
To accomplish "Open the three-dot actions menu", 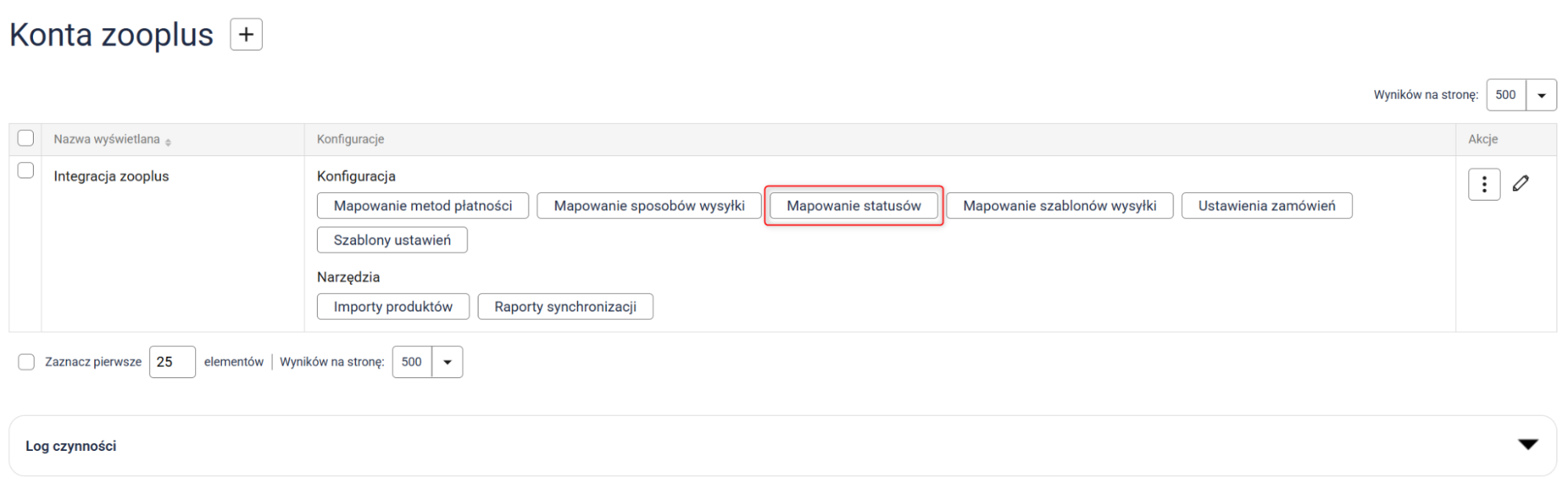I will pyautogui.click(x=1483, y=184).
